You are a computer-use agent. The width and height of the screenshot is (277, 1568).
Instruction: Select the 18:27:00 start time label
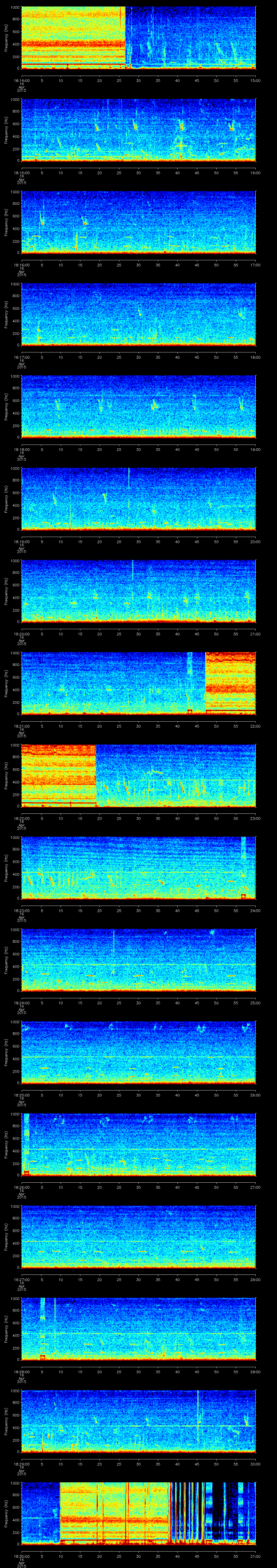tap(21, 1279)
